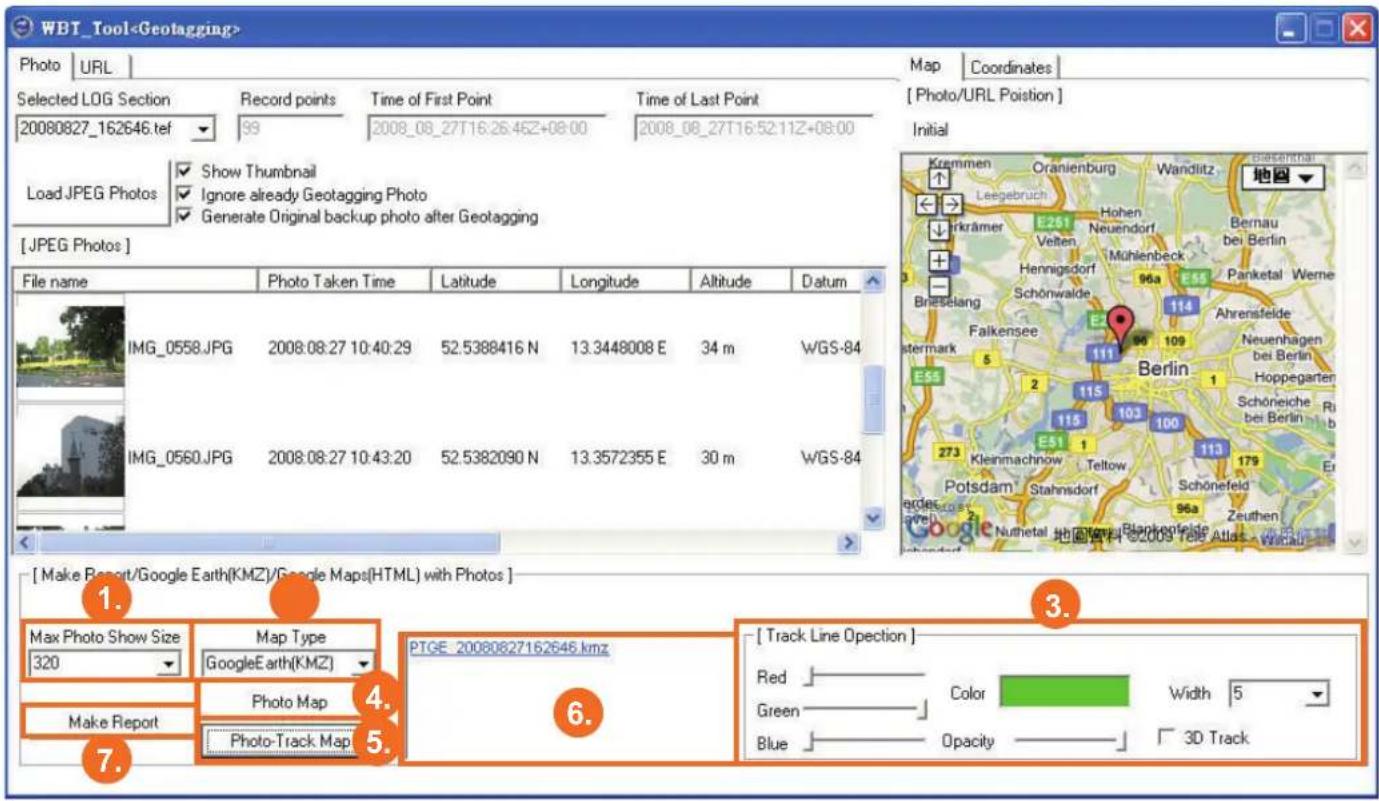Image resolution: width=1379 pixels, height=801 pixels.
Task: Pan the map right with the arrow
Action: coord(951,203)
